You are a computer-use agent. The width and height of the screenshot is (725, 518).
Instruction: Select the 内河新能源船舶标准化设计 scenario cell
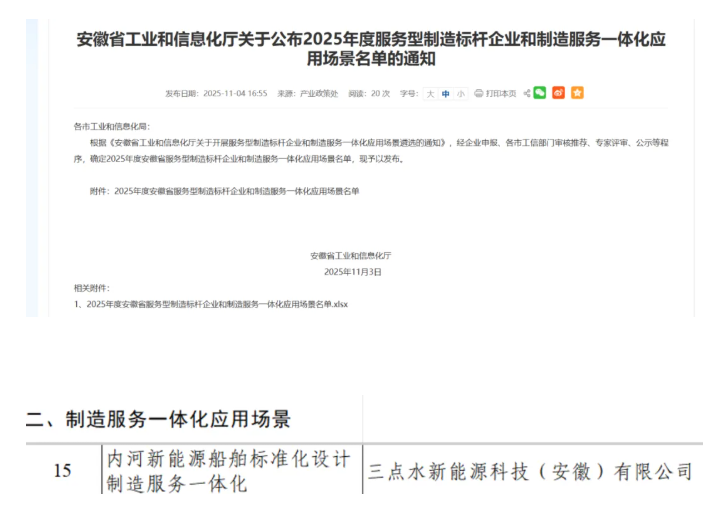point(231,470)
